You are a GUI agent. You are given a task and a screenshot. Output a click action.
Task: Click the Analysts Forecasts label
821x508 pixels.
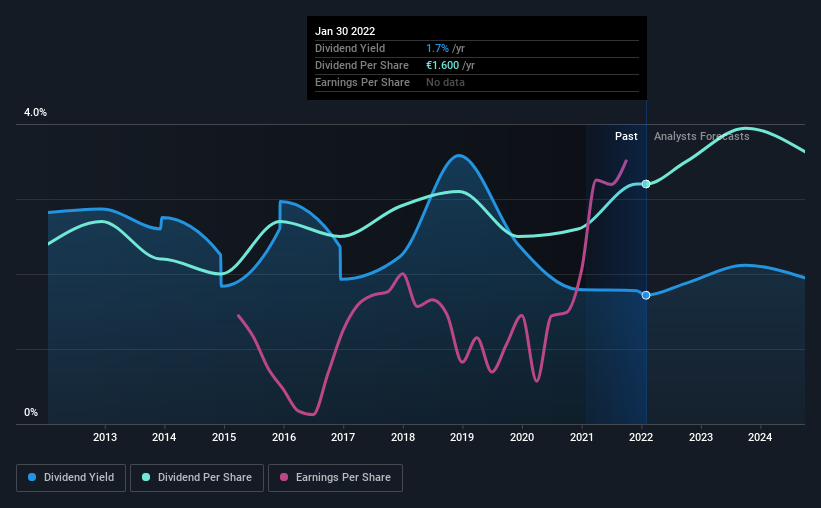pos(702,136)
